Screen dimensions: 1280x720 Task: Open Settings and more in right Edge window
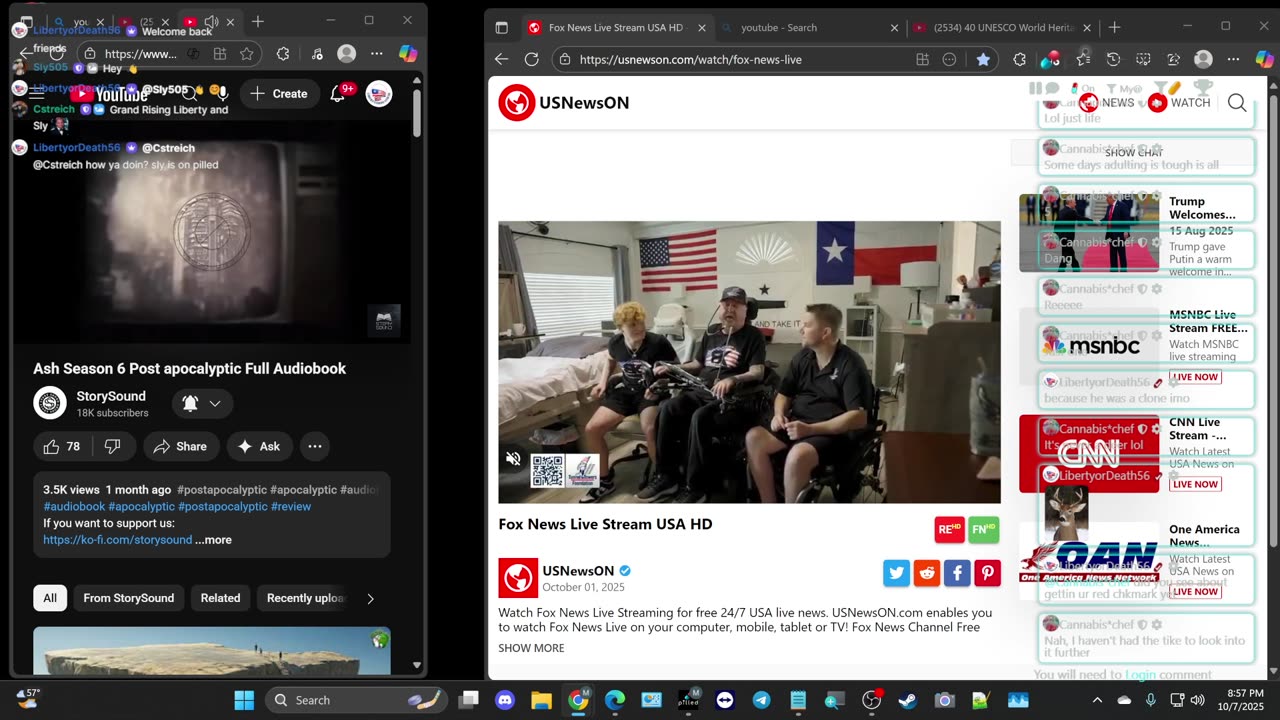click(x=1233, y=59)
